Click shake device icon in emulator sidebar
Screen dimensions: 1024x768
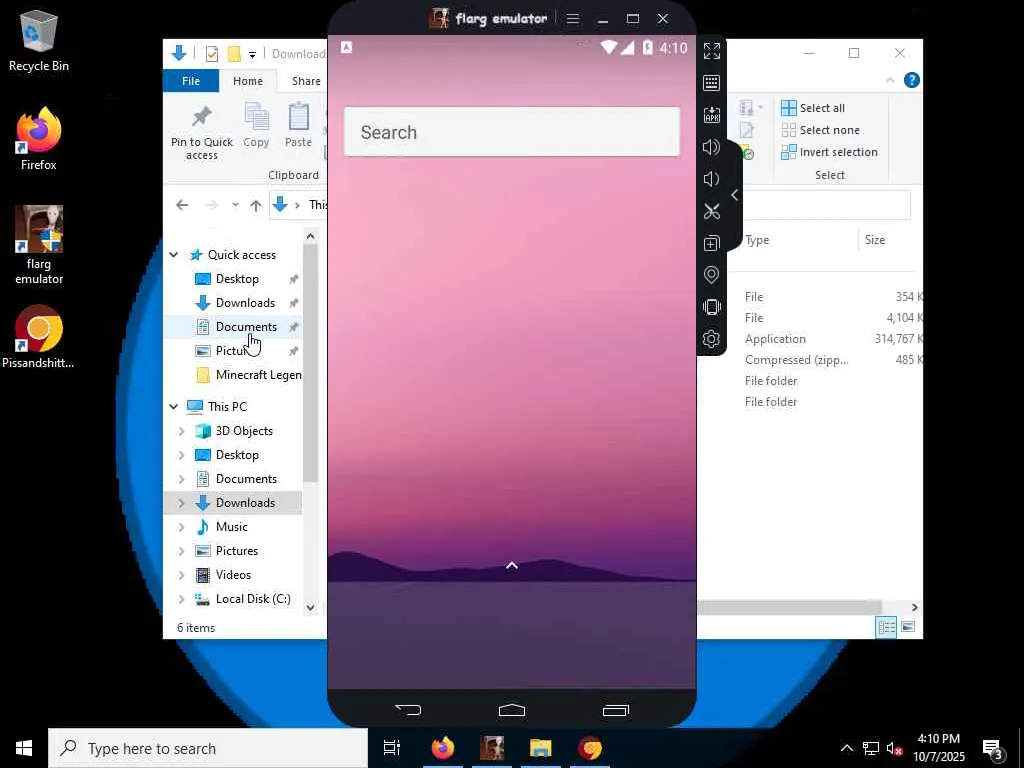(x=711, y=307)
